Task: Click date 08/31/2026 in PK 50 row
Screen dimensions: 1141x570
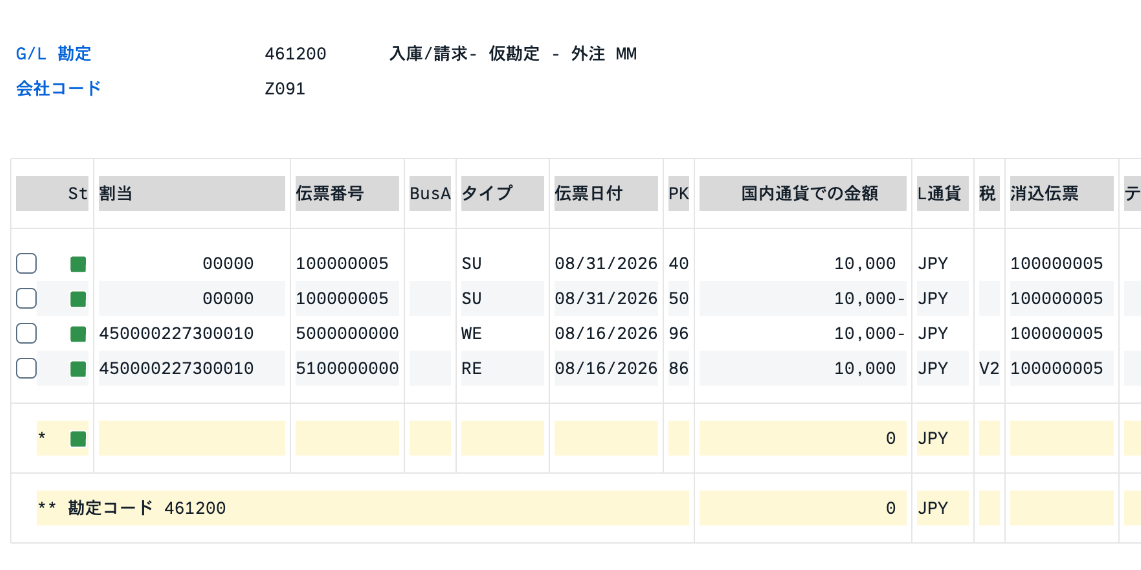Action: coord(606,298)
